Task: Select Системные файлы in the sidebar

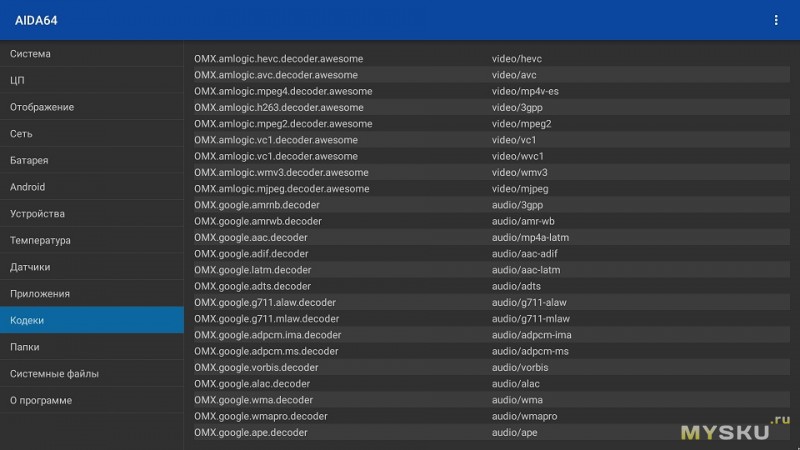Action: [x=92, y=373]
